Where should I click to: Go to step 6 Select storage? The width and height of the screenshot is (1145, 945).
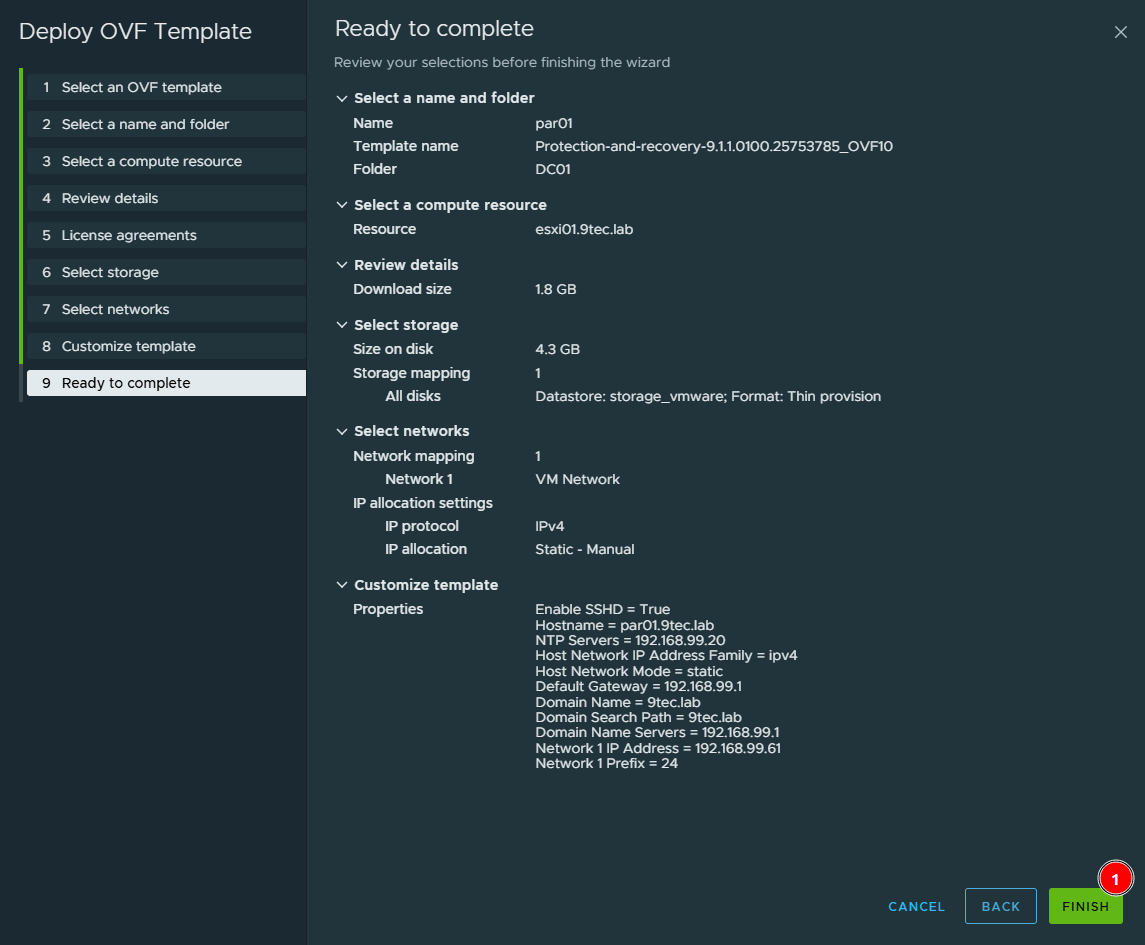166,272
